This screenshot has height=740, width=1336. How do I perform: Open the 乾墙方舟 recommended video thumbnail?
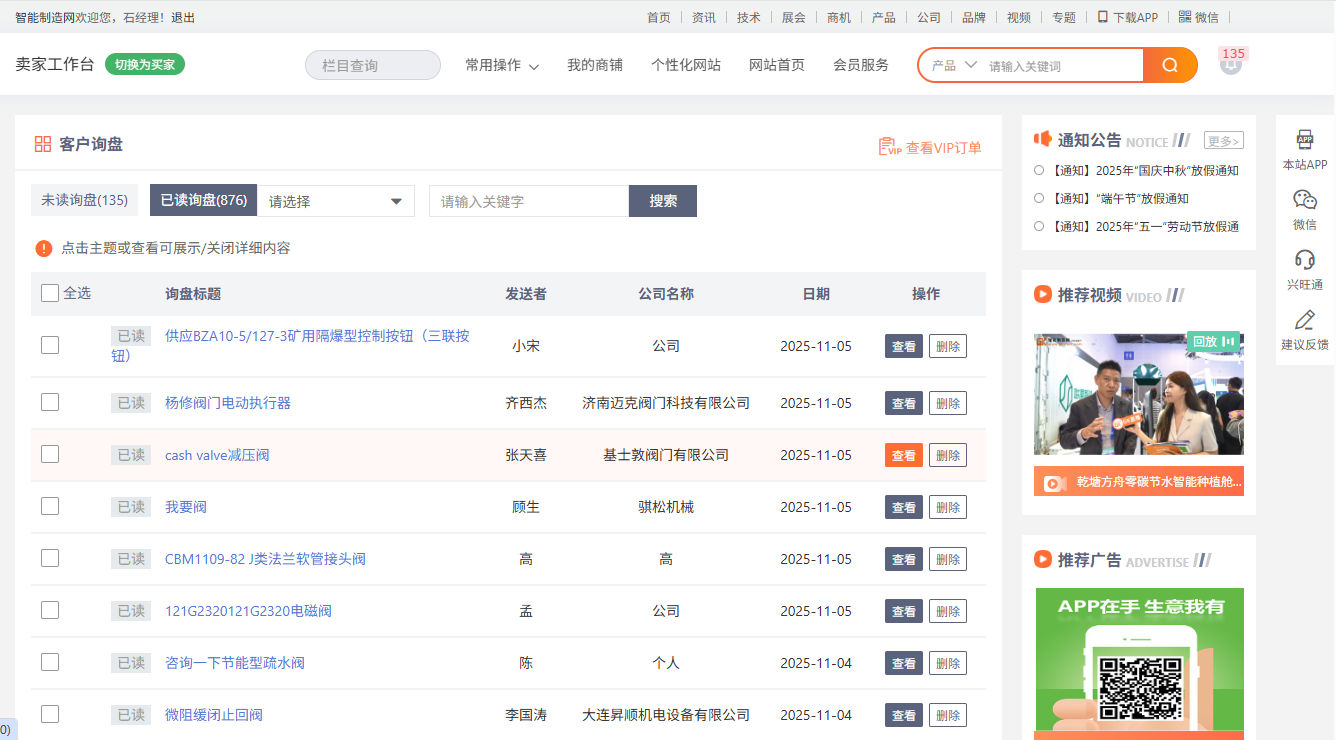tap(1138, 394)
